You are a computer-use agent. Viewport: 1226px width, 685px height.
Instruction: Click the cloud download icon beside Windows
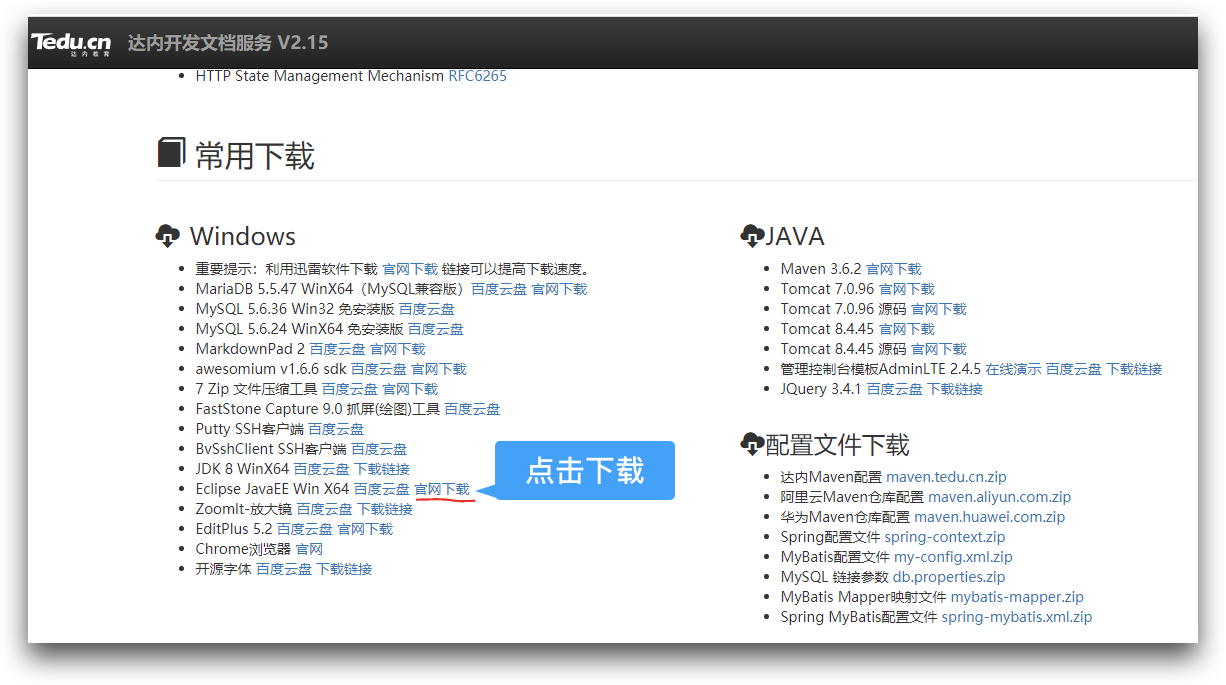click(168, 236)
